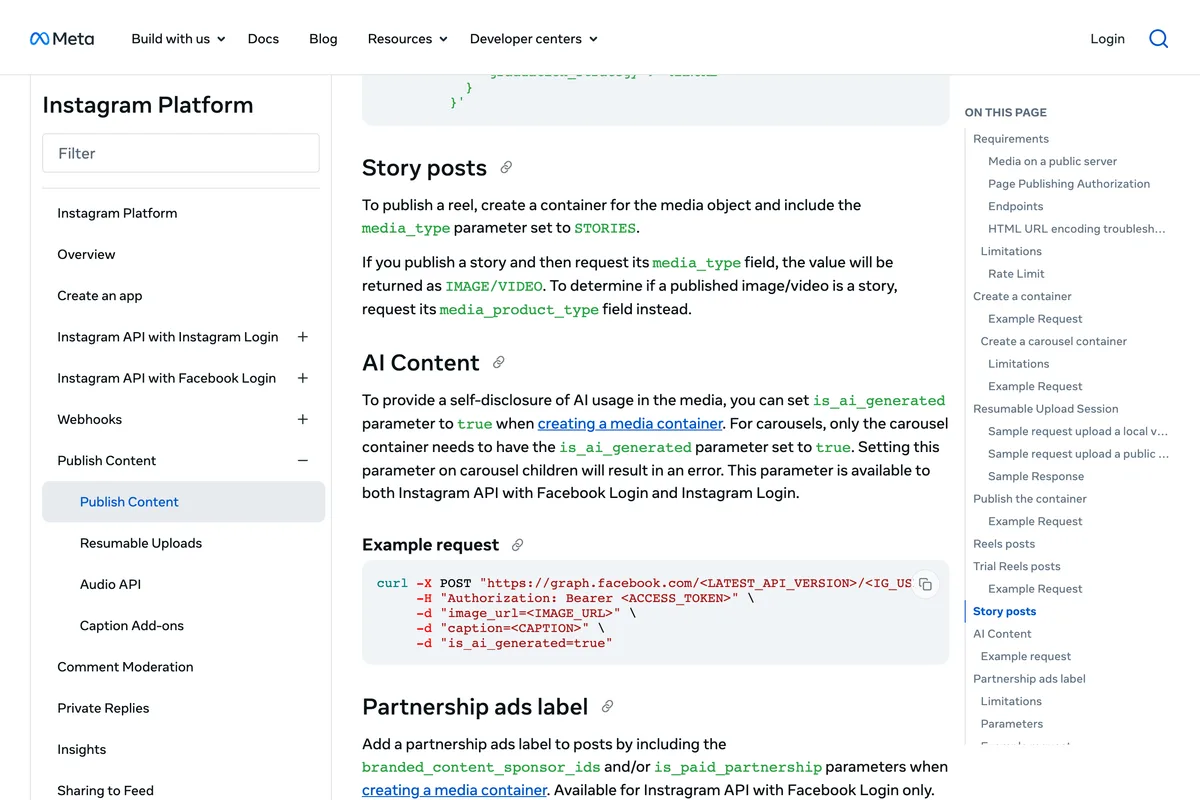This screenshot has height=800, width=1200.
Task: Open the Overview sidebar item
Action: point(86,254)
